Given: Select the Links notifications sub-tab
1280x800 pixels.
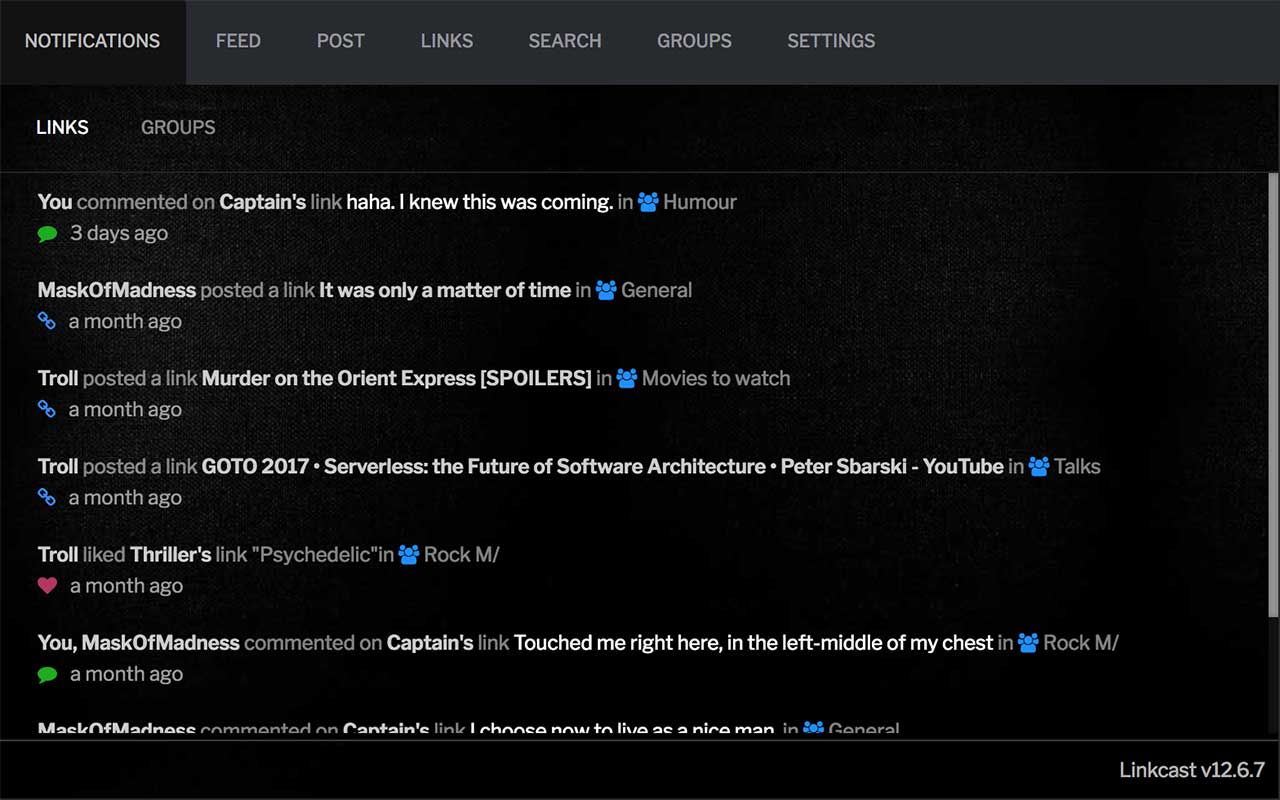Looking at the screenshot, I should [62, 127].
